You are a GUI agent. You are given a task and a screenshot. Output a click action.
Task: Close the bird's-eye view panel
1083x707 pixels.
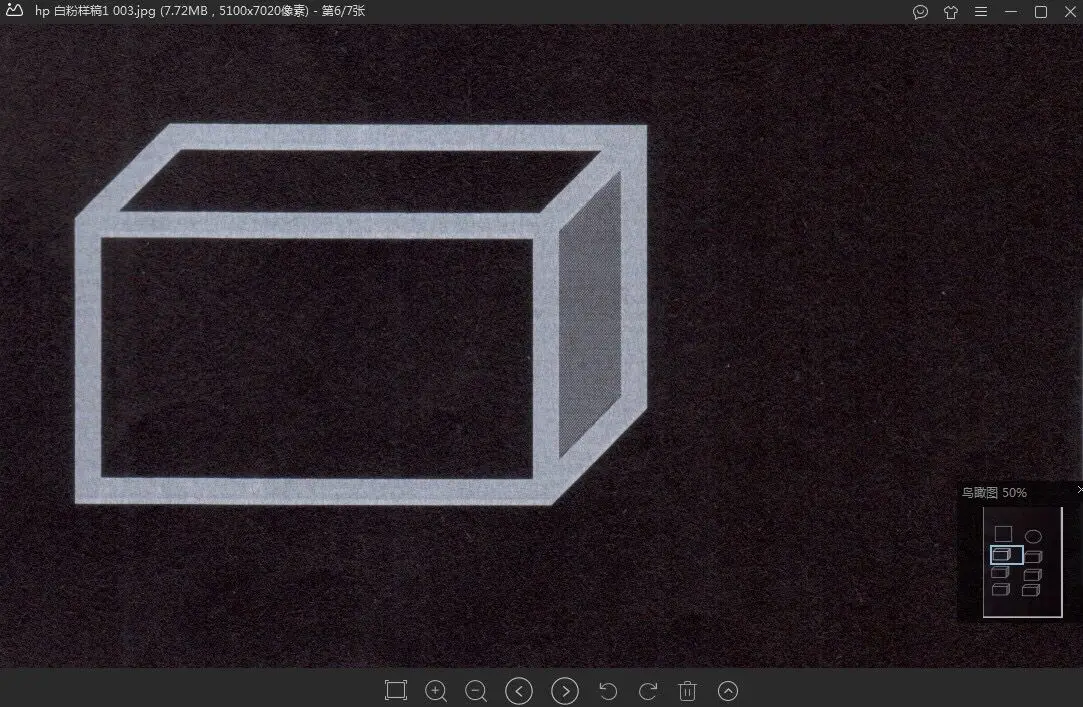point(1080,490)
